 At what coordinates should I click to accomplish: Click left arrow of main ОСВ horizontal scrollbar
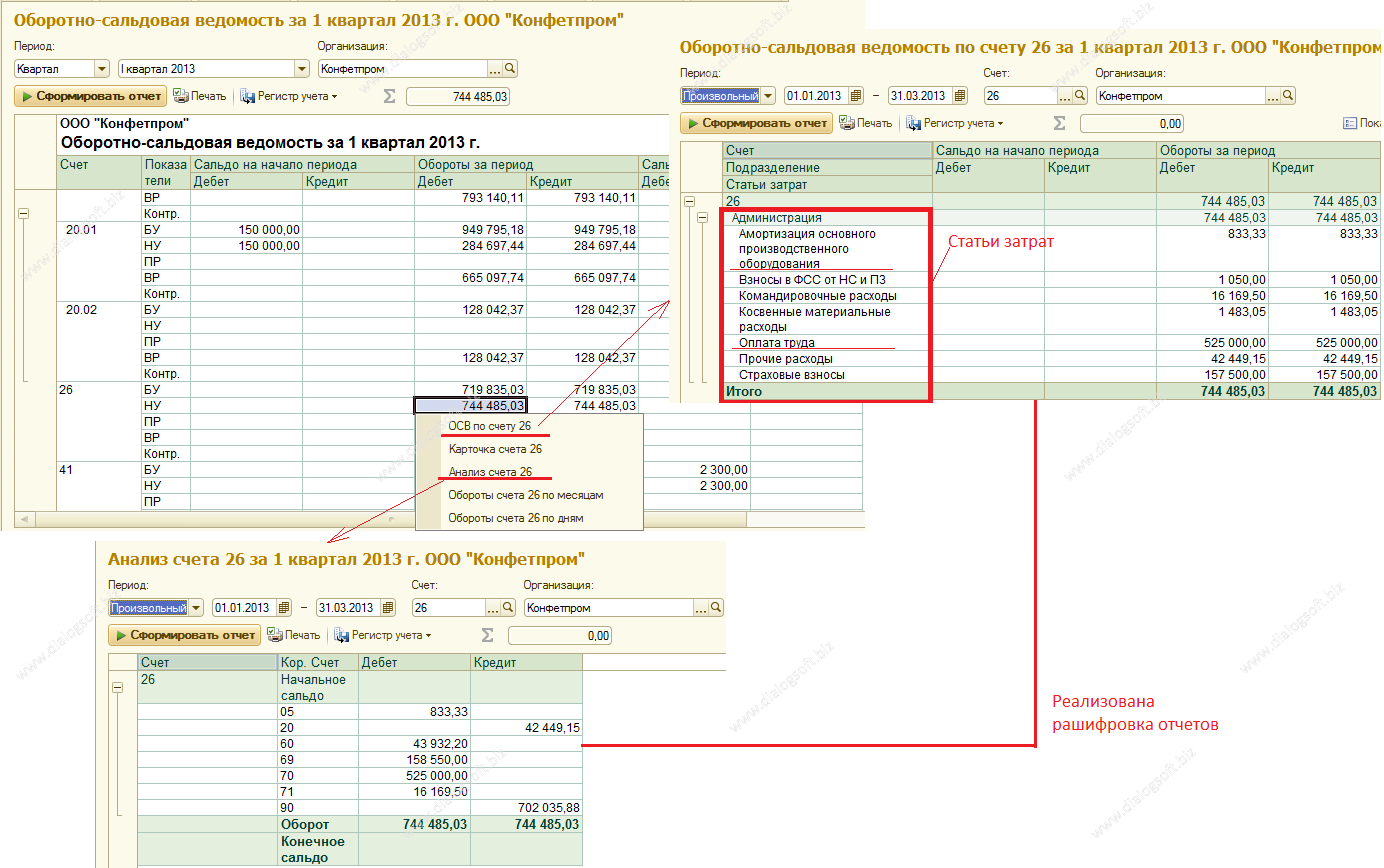(x=23, y=519)
